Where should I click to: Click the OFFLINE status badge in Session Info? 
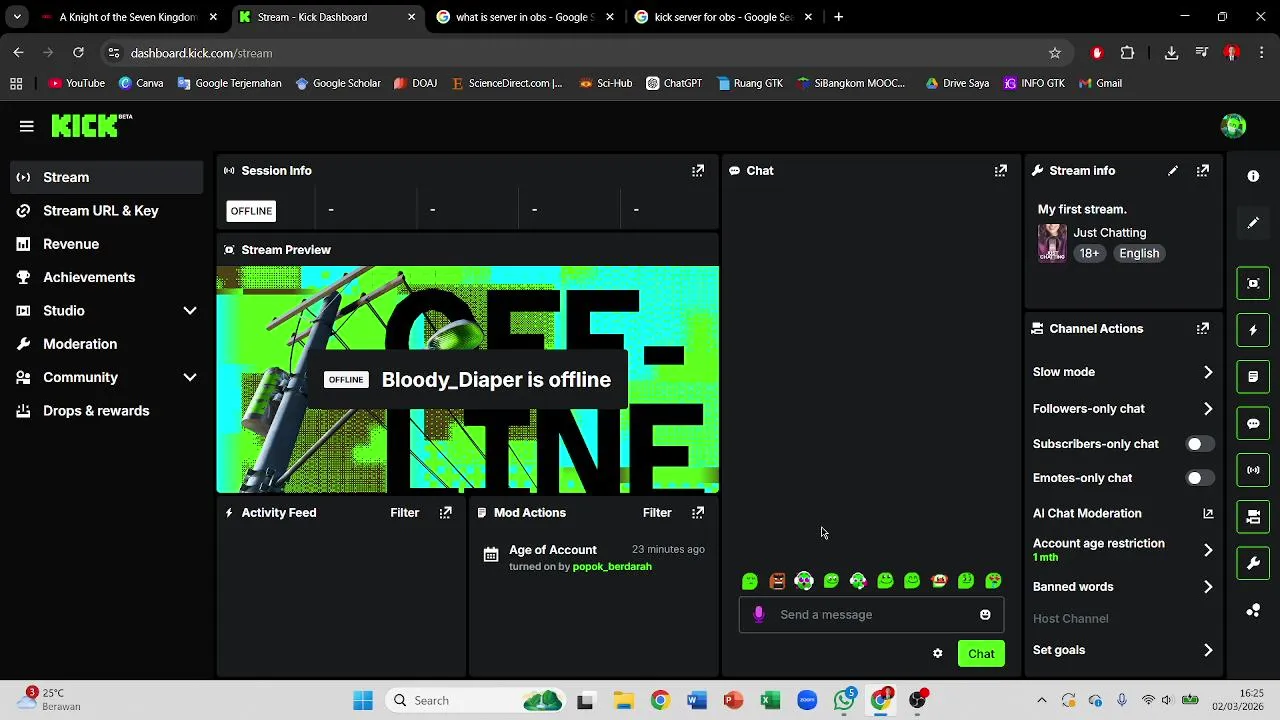click(251, 211)
